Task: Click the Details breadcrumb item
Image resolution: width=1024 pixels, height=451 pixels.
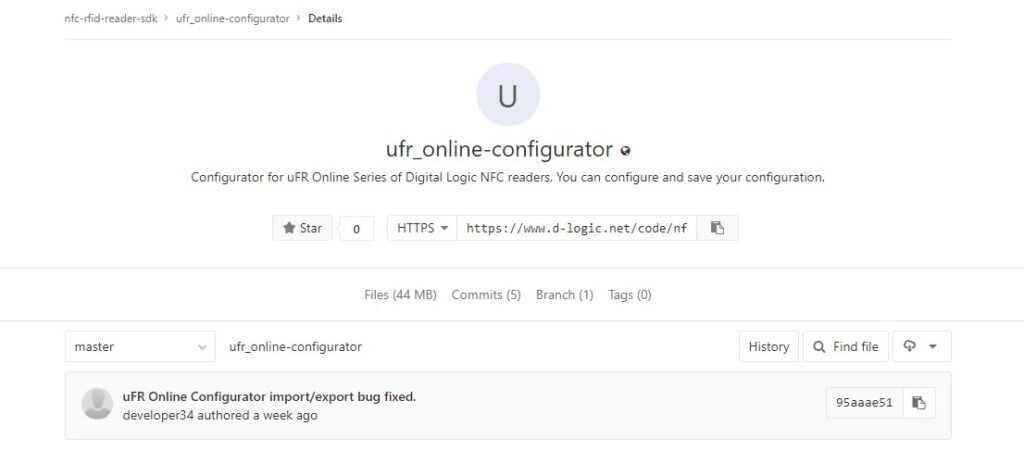Action: coord(325,18)
